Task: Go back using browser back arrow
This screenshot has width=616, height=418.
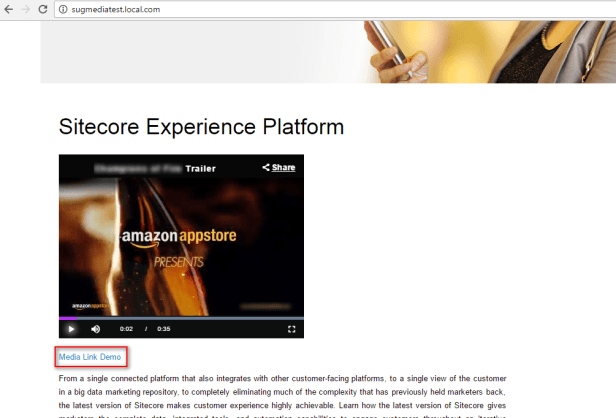Action: tap(9, 9)
